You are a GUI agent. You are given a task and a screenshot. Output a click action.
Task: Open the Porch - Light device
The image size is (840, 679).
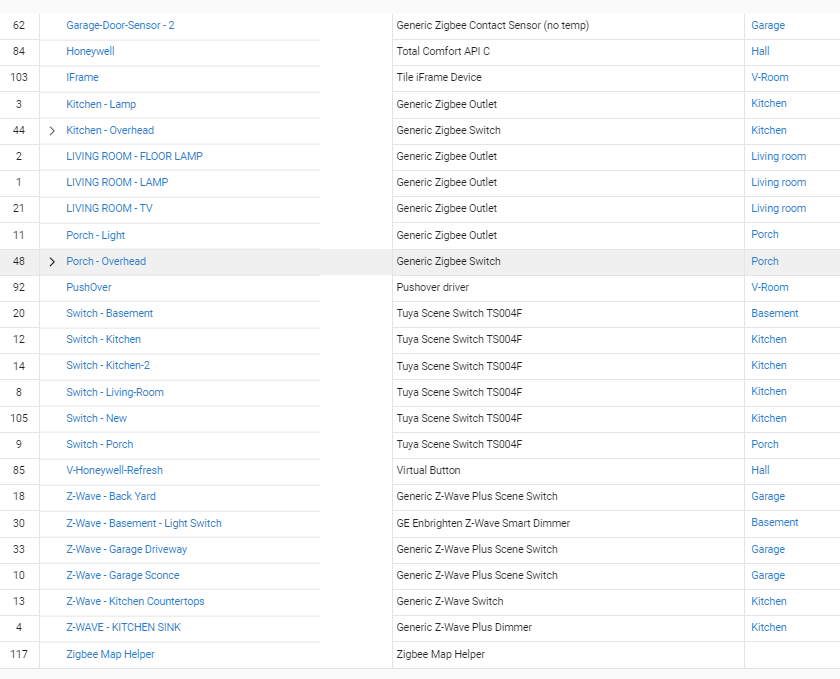(96, 235)
